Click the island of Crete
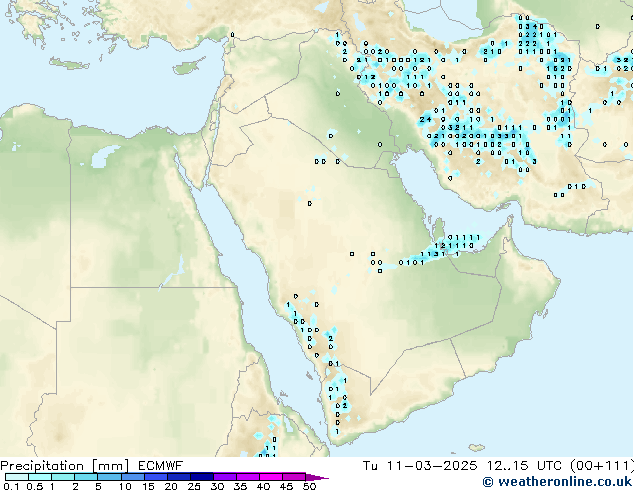The height and width of the screenshot is (490, 634). coord(68,64)
